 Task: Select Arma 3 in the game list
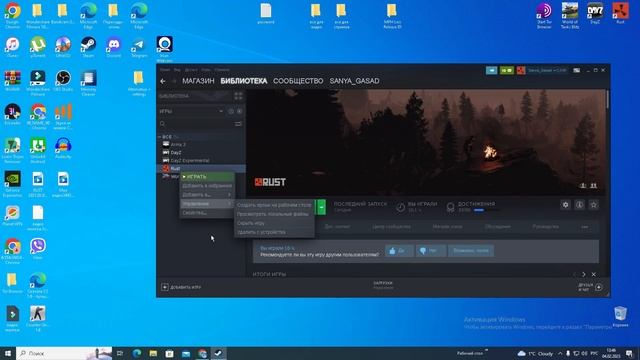tap(178, 144)
